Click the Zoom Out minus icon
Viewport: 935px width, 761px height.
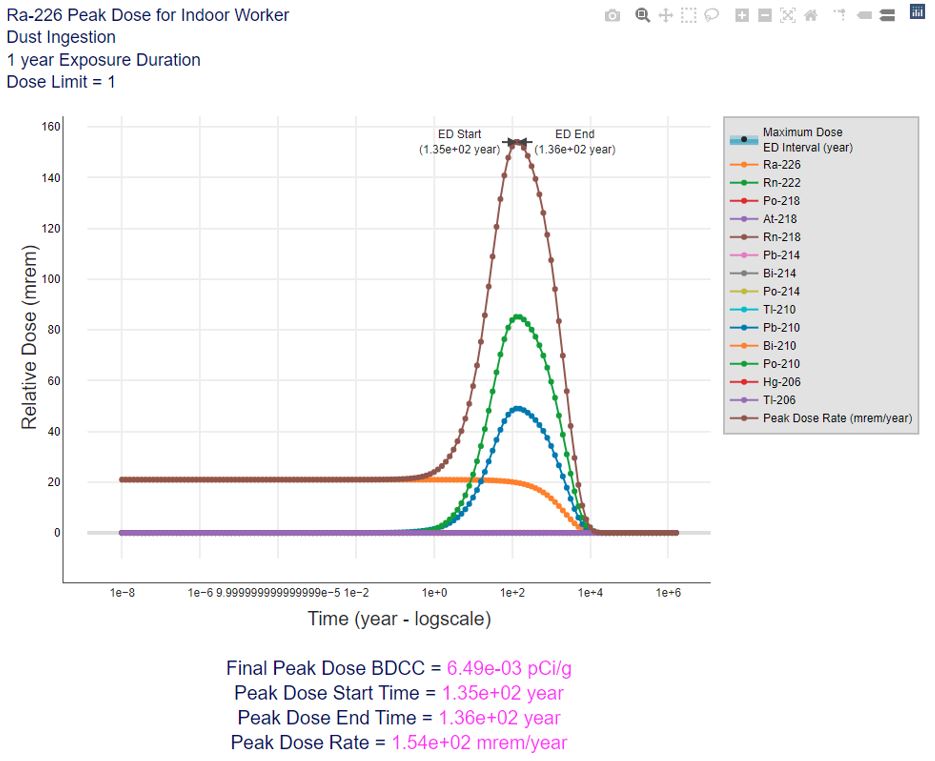[764, 15]
